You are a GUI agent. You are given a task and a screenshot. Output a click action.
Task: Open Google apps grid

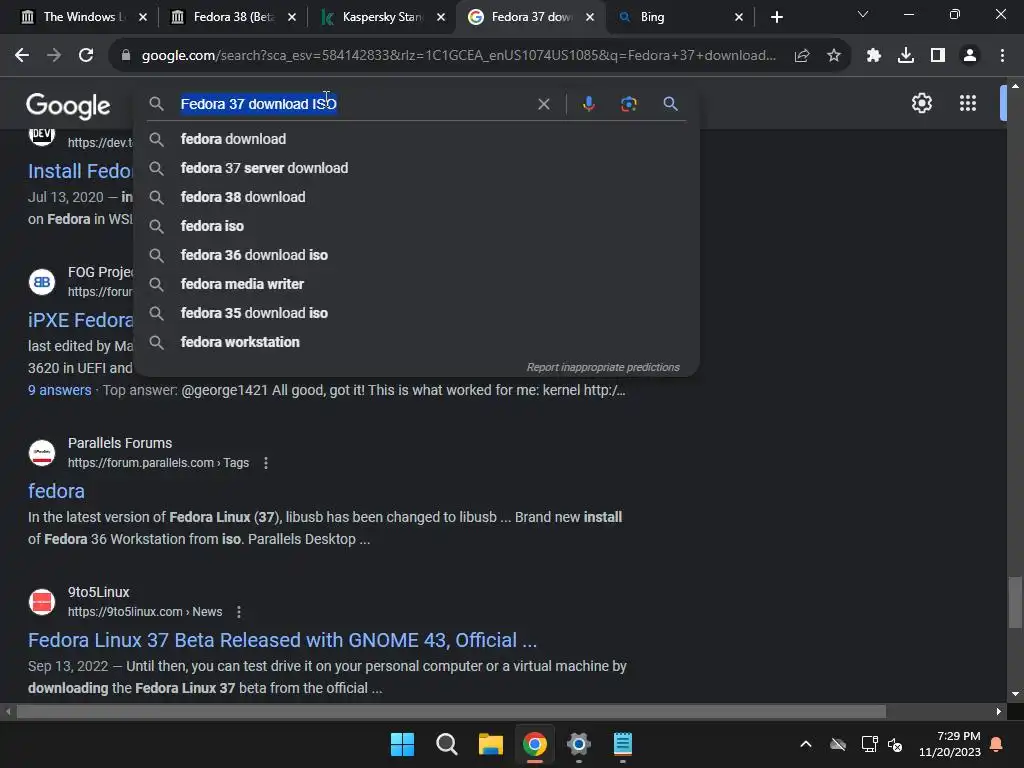(967, 103)
